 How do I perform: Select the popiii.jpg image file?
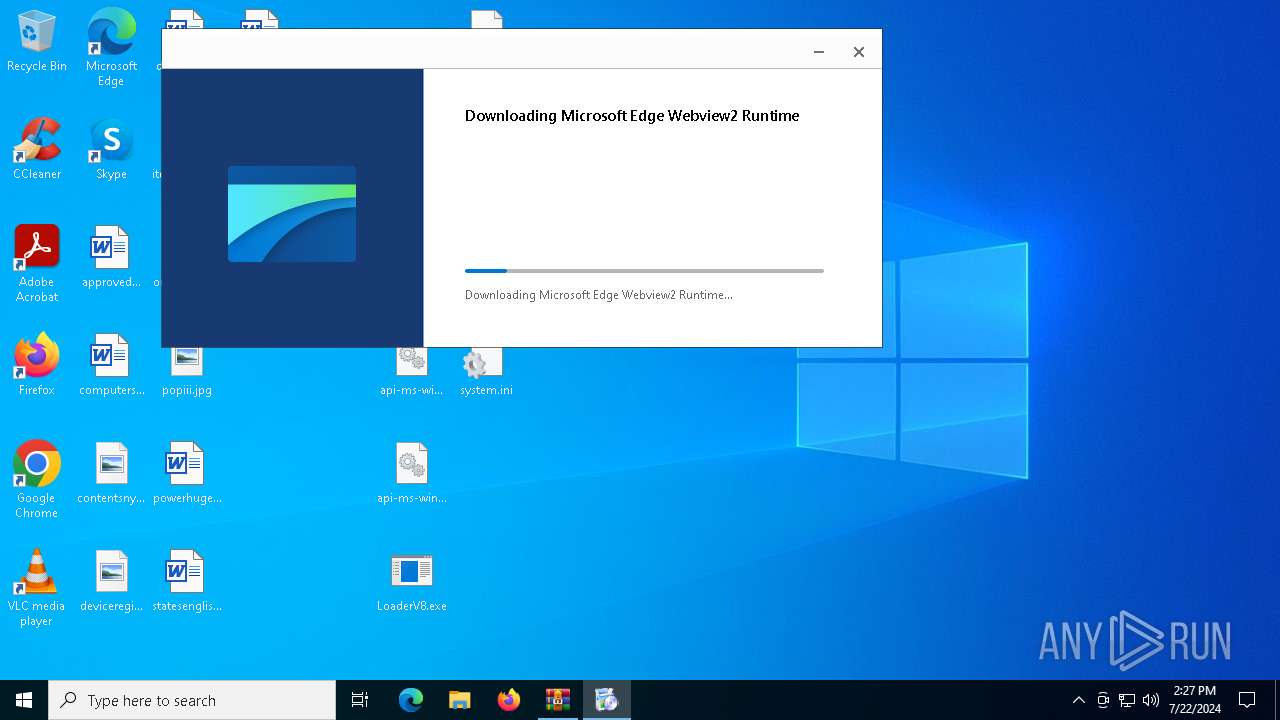click(187, 372)
